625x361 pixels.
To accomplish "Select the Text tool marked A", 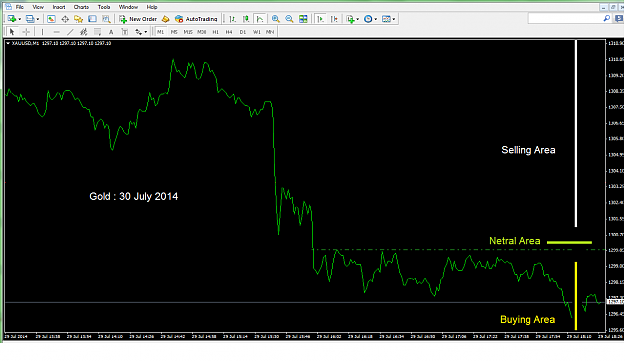I will (x=111, y=32).
